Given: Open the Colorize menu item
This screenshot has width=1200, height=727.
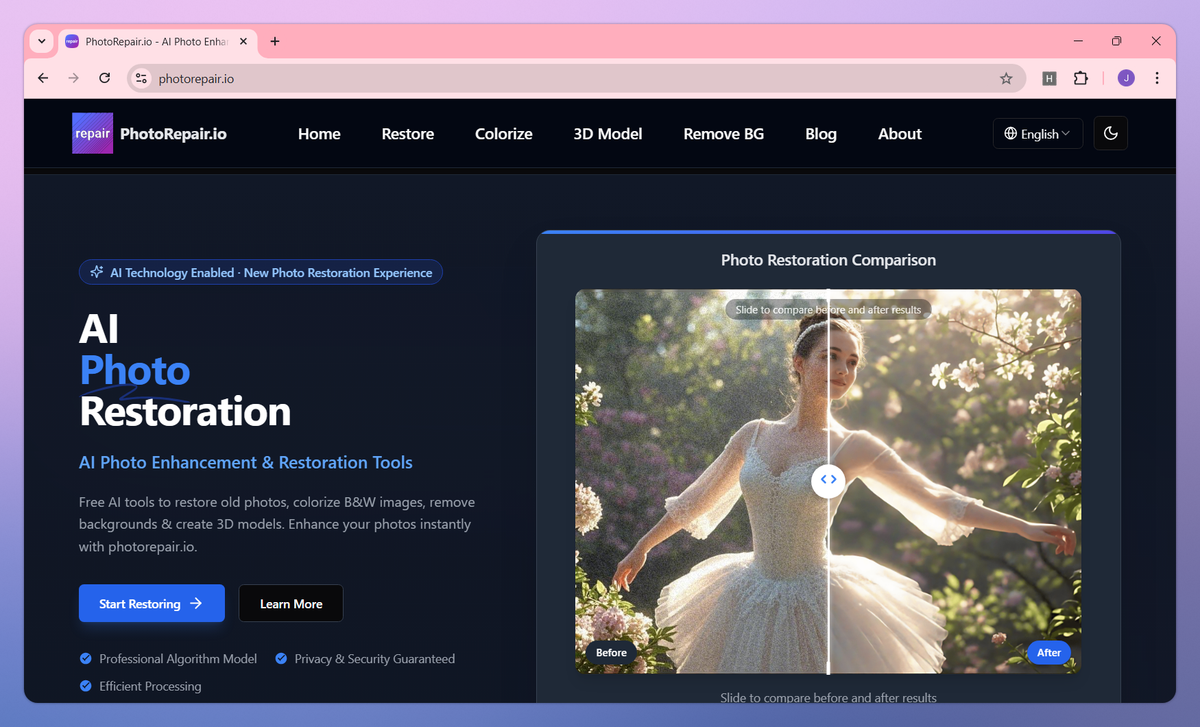Looking at the screenshot, I should pos(504,134).
